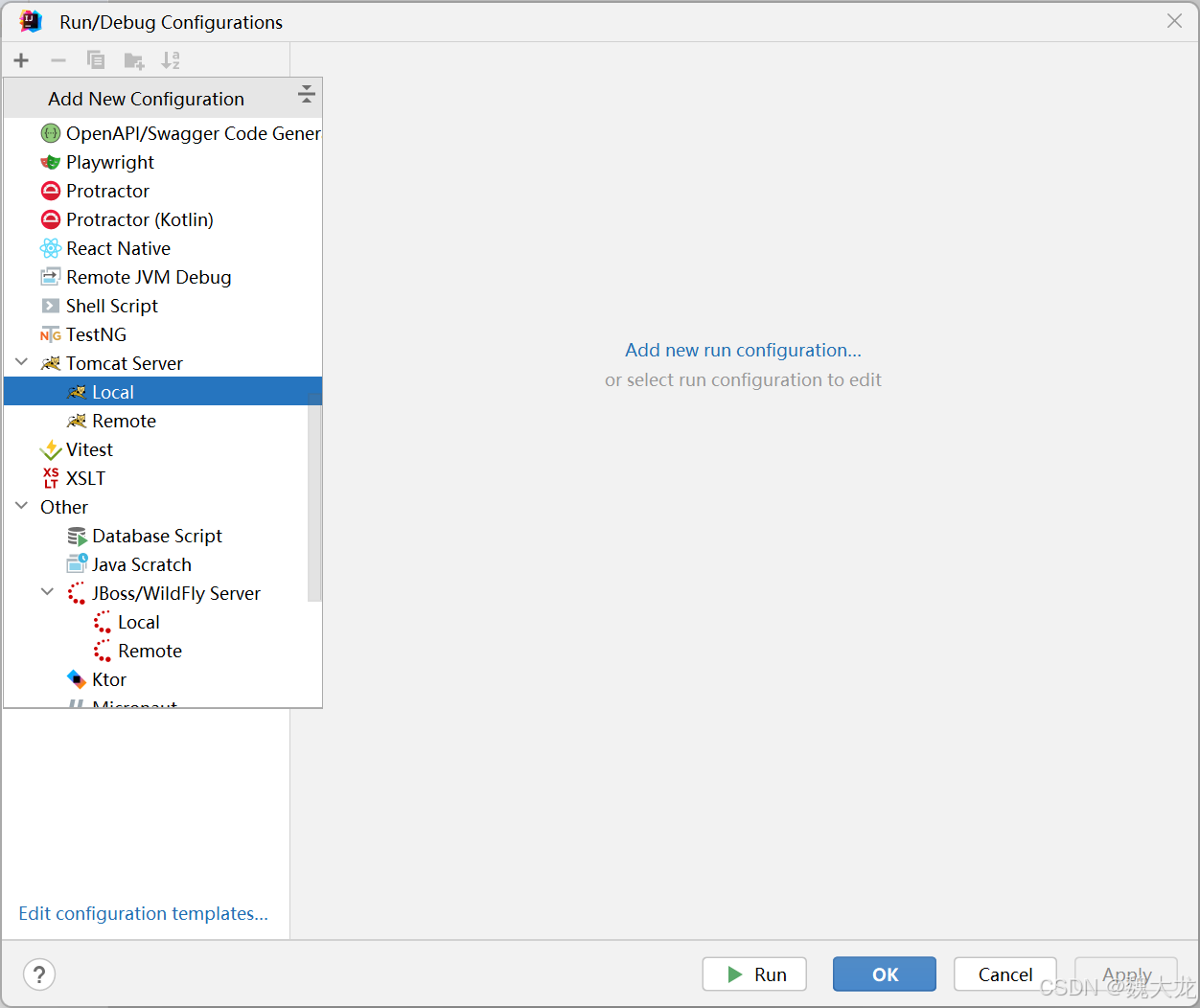
Task: Choose React Native from the list
Action: click(163, 248)
